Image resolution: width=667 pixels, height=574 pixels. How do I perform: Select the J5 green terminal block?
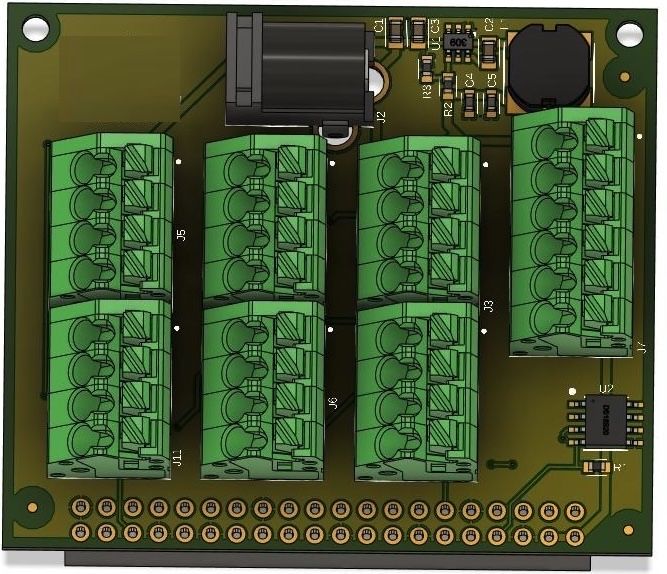click(111, 217)
